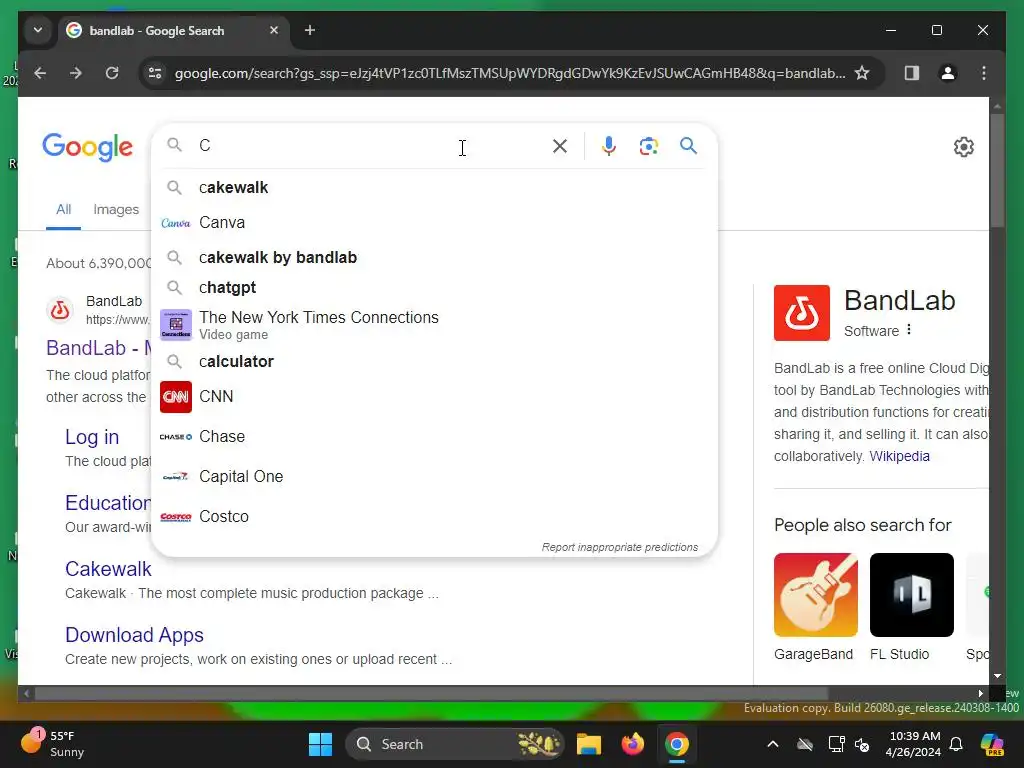1024x768 pixels.
Task: Open the Chrome profile avatar icon
Action: [948, 72]
